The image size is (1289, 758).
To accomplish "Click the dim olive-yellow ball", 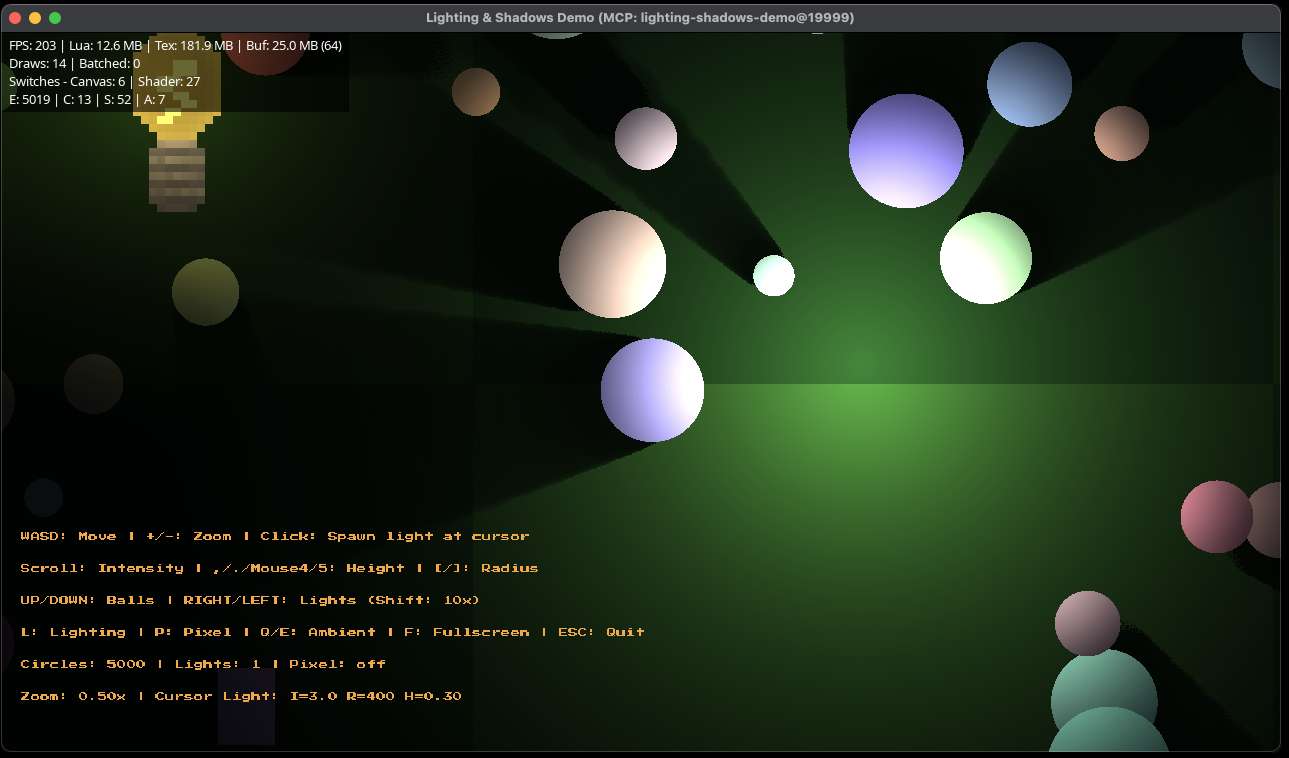I will pyautogui.click(x=205, y=292).
